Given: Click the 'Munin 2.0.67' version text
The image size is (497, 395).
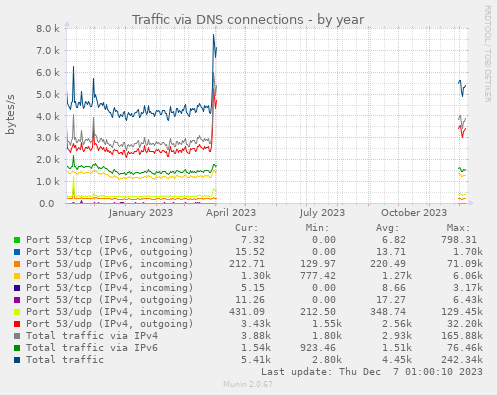Looking at the screenshot, I should 248,384.
